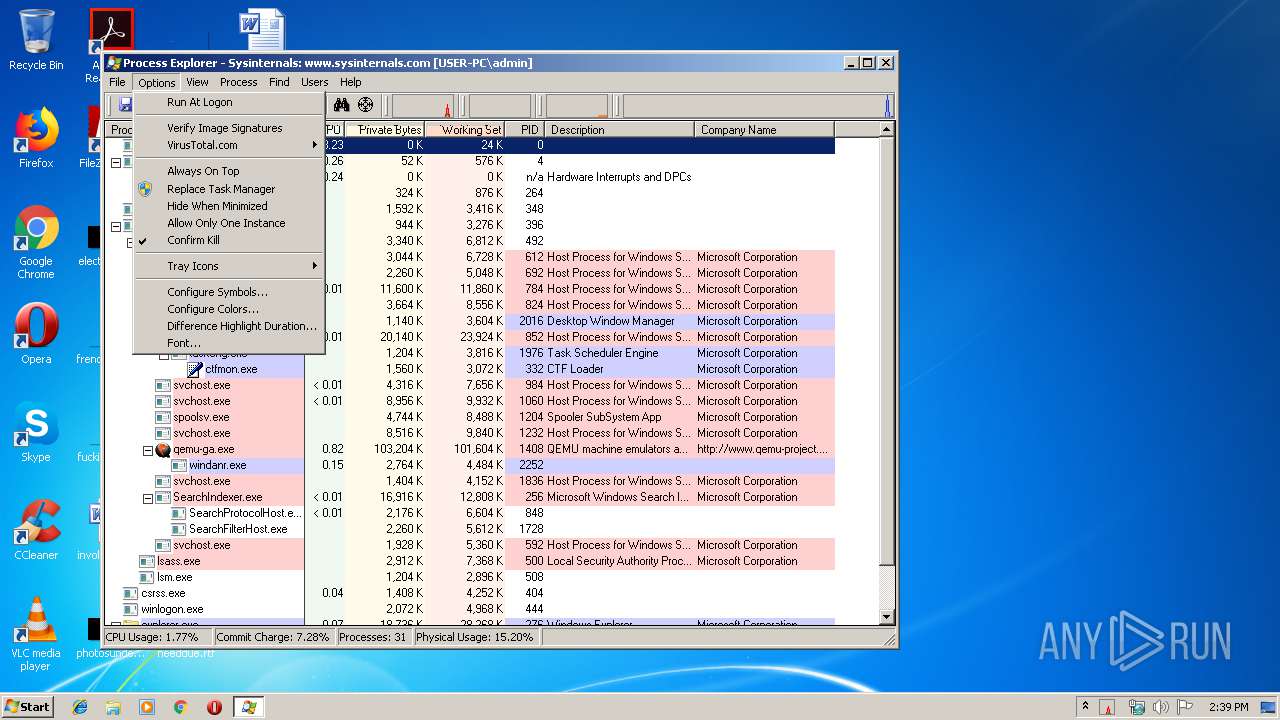1280x720 pixels.
Task: Select spoolsv.exe process row
Action: coord(470,417)
